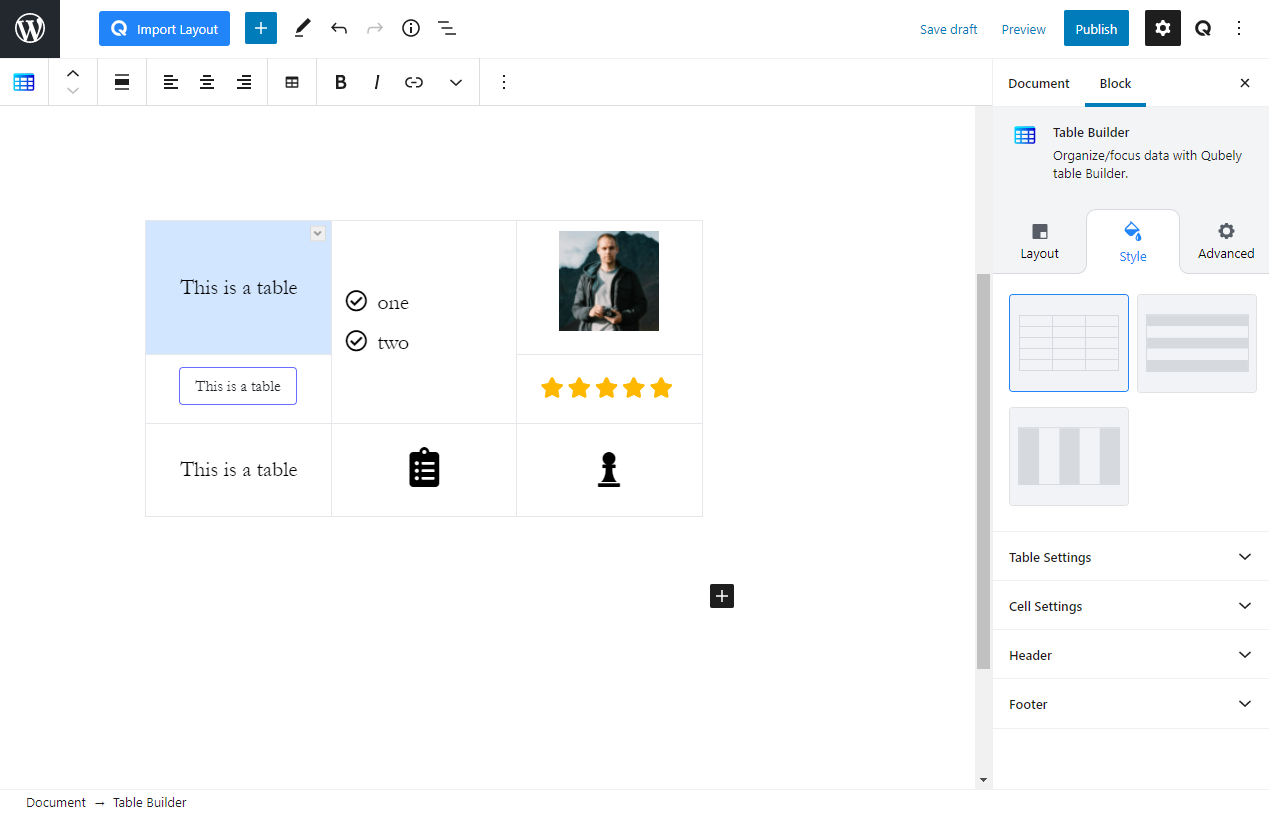Click the man photo in the table
This screenshot has width=1269, height=814.
(609, 281)
